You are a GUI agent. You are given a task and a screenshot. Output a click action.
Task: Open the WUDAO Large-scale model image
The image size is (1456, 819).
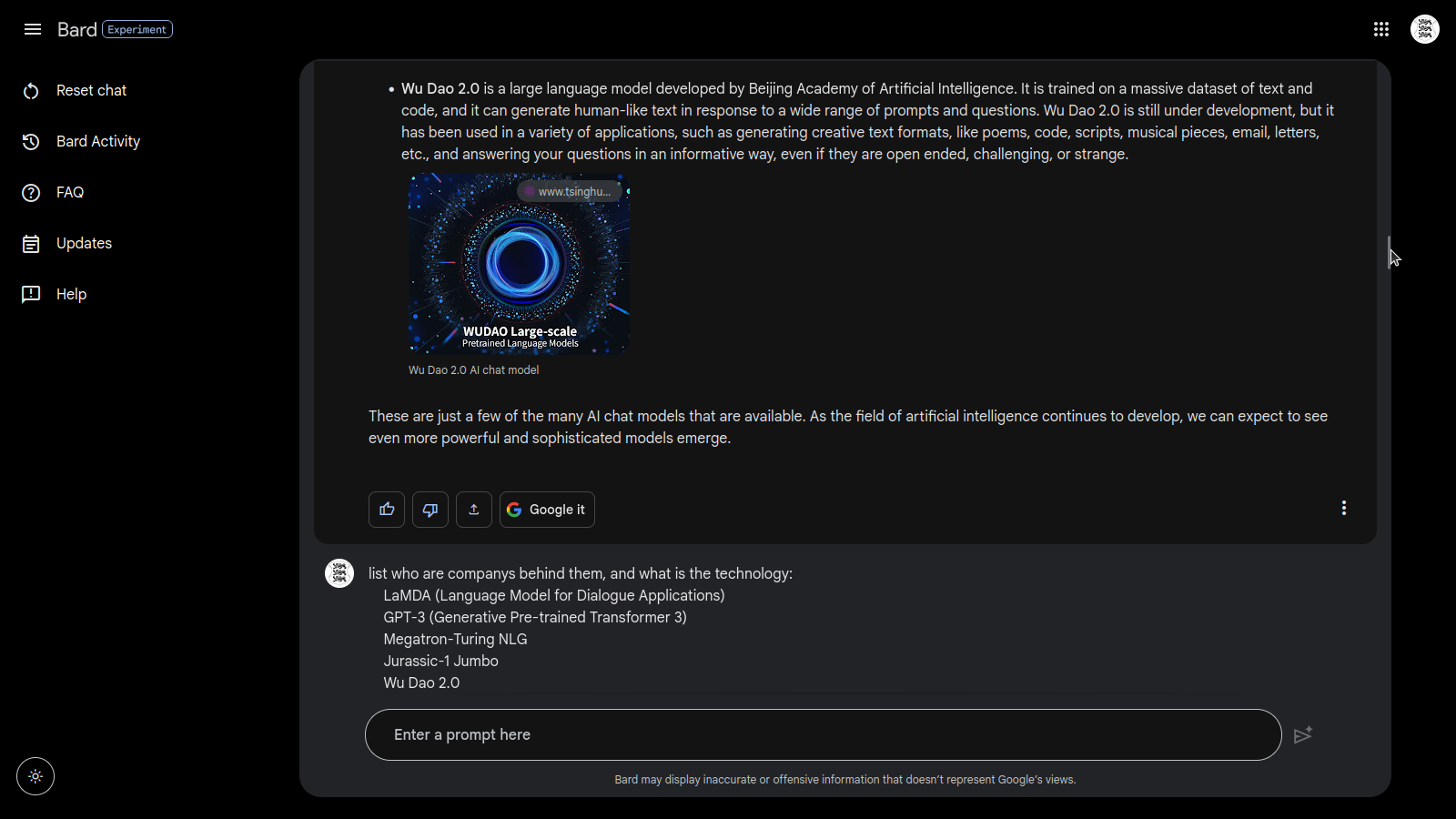519,264
